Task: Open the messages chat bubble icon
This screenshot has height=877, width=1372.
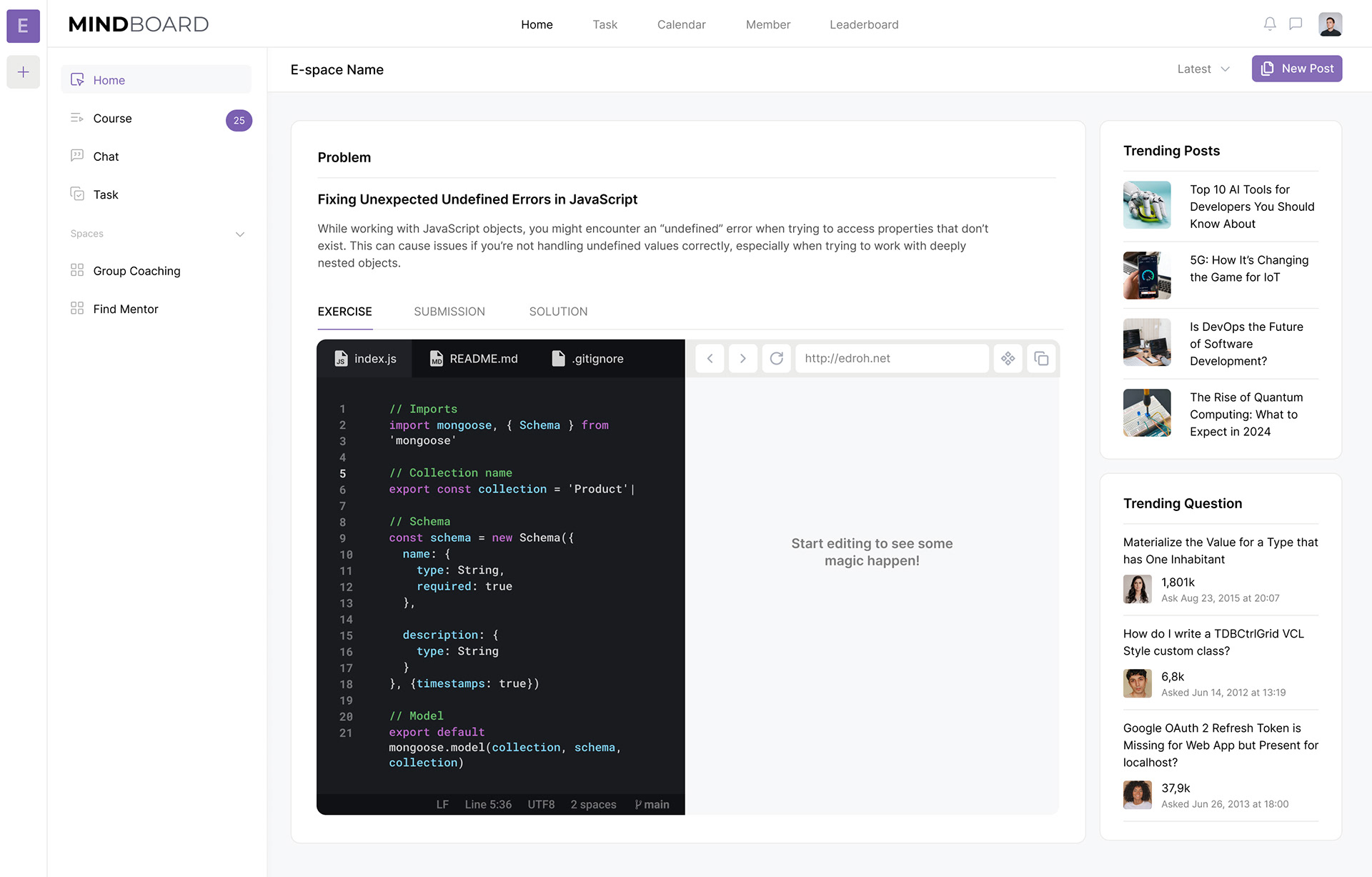Action: [1296, 24]
